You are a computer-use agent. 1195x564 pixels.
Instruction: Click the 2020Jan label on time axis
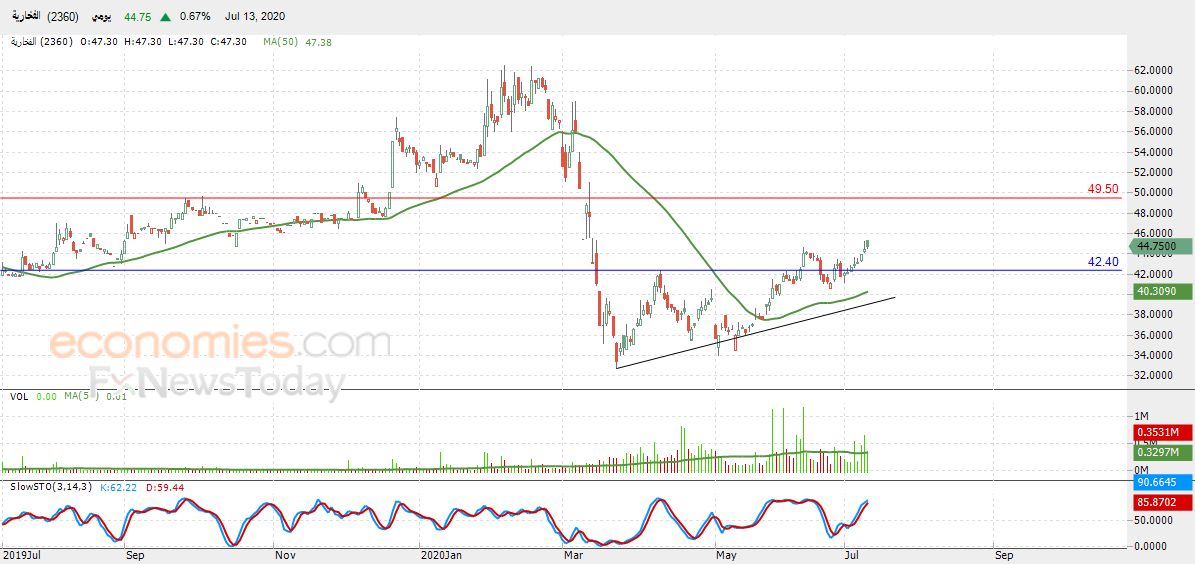click(x=439, y=556)
